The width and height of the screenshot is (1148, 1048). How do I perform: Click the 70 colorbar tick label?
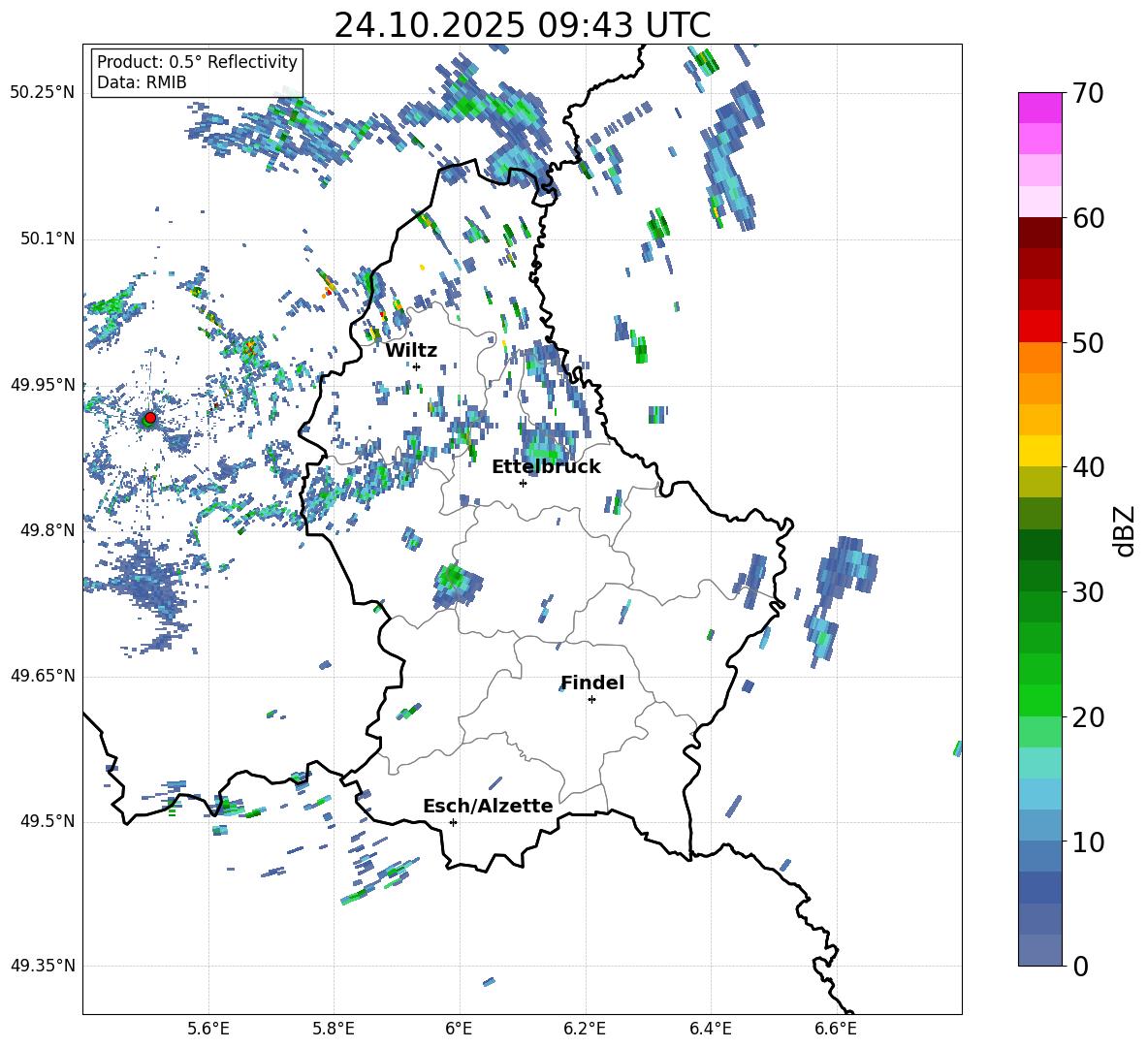[x=1088, y=94]
